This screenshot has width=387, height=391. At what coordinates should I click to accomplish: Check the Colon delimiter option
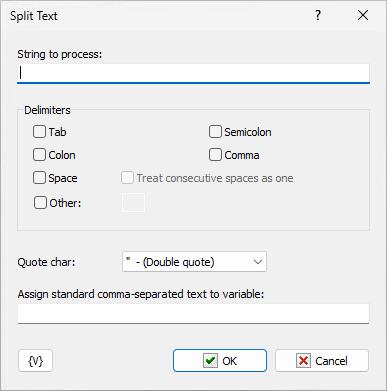(39, 155)
